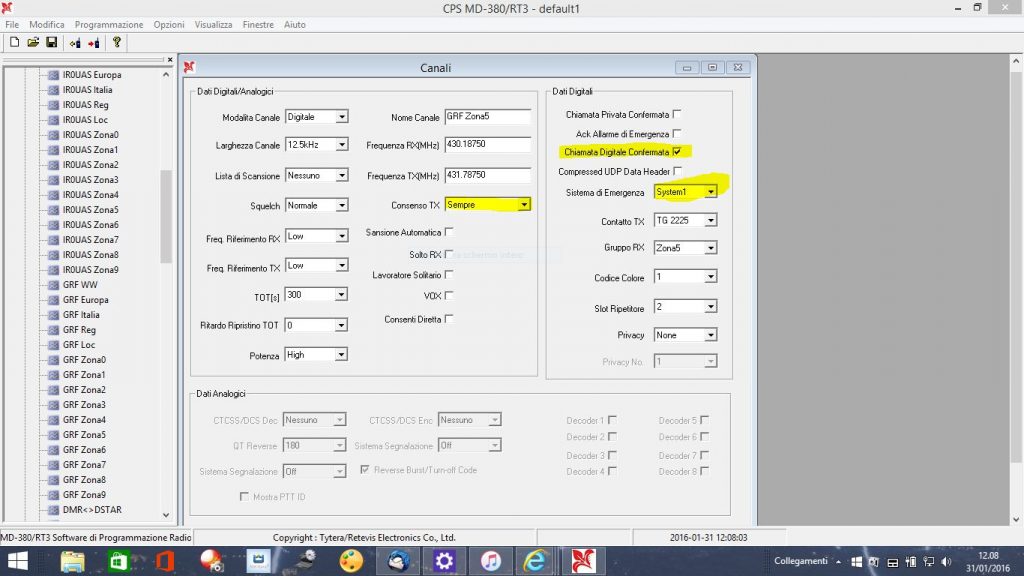This screenshot has width=1024, height=576.
Task: Toggle Scansione Automatica checkbox
Action: (x=449, y=232)
